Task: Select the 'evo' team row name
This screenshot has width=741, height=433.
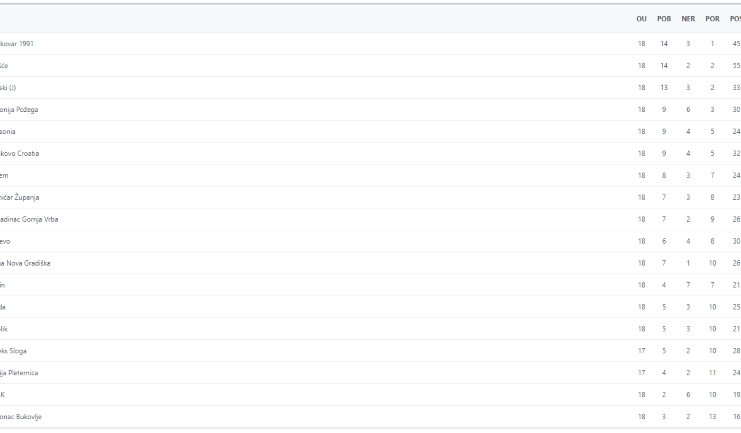Action: [x=5, y=242]
